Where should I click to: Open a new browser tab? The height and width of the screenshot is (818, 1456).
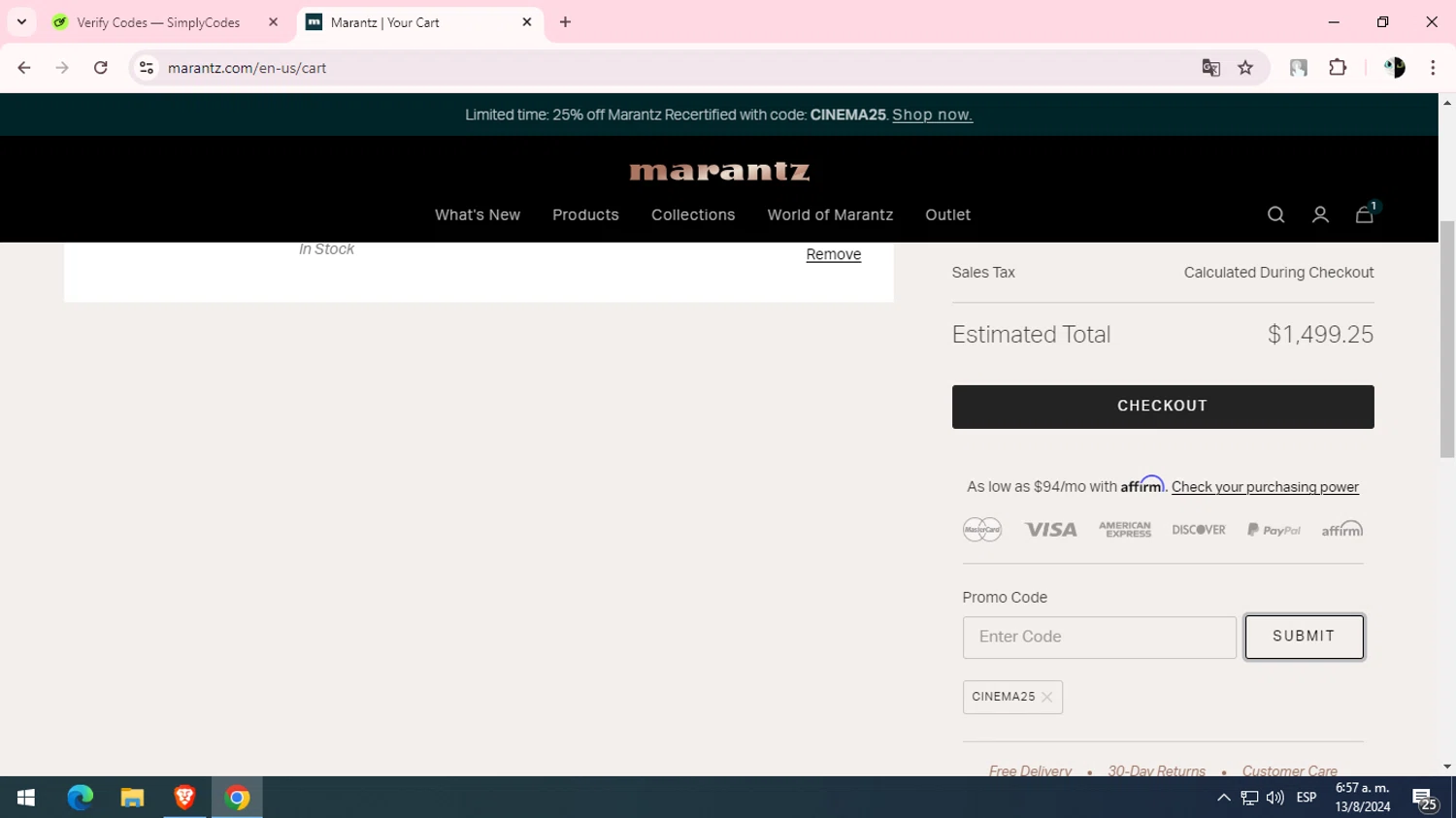click(x=566, y=22)
